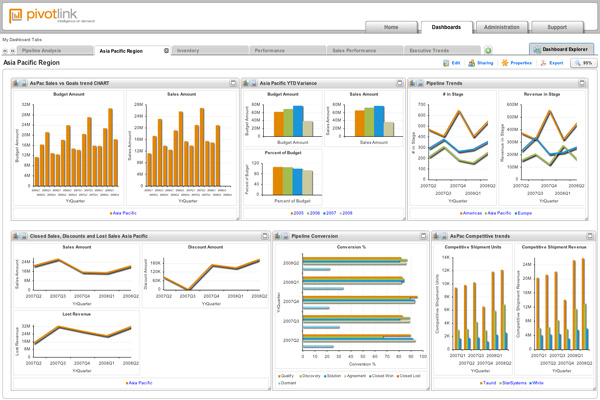
Task: Open the Asia Pacific Region tab options icon
Action: point(166,49)
